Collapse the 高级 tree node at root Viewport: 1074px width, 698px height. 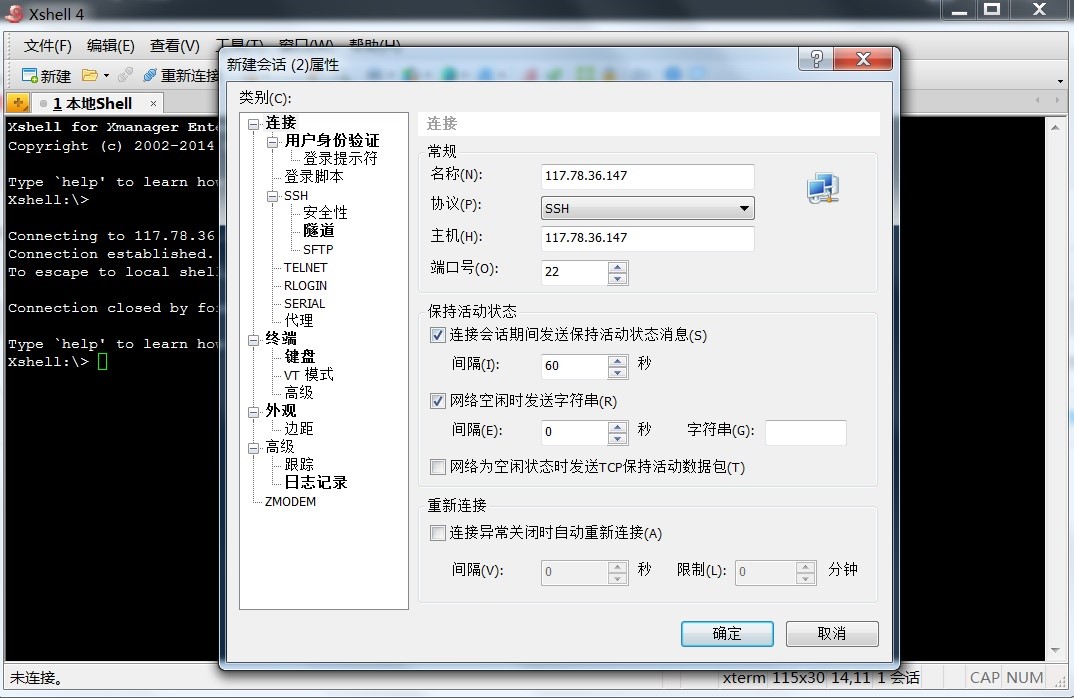tap(254, 448)
